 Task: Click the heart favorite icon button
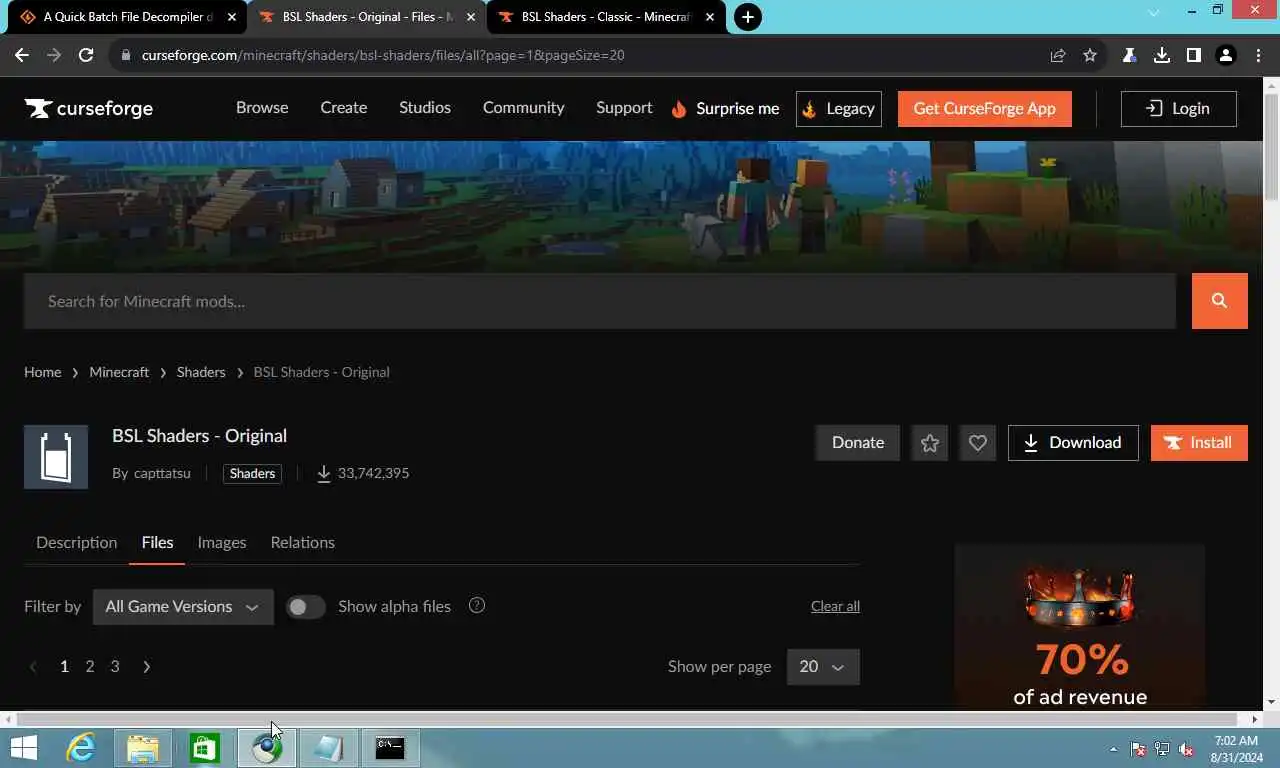978,443
